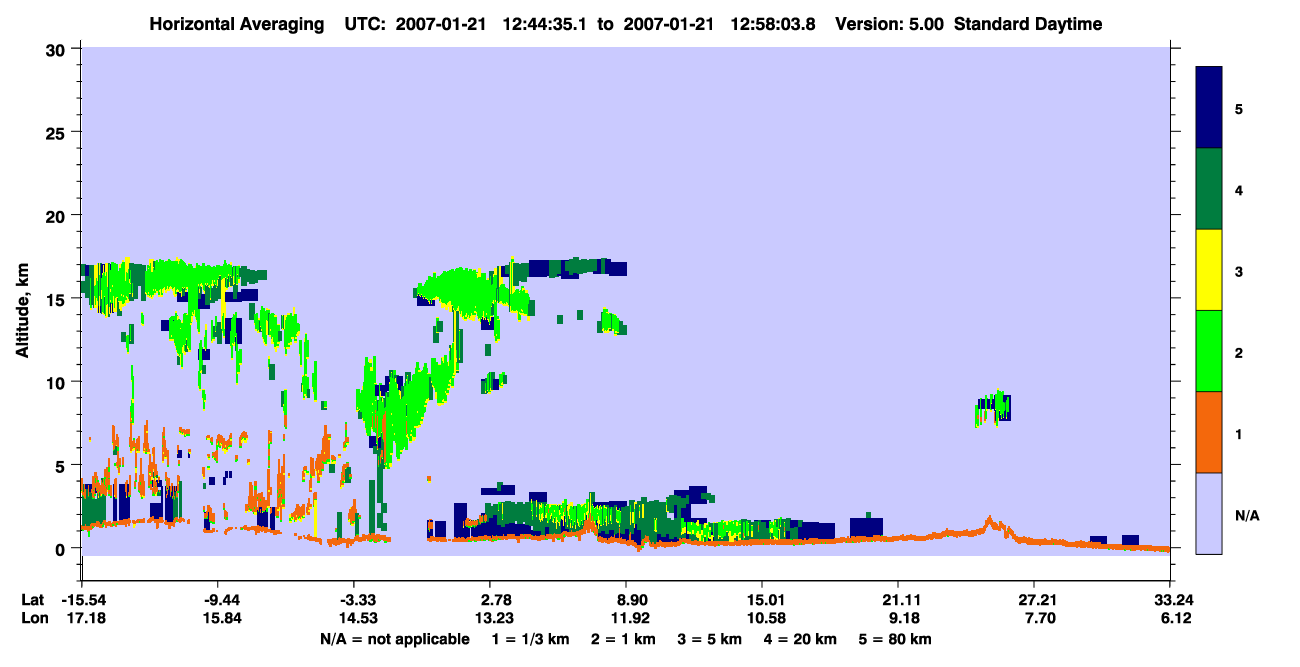Click longitude value 14.53
Viewport: 1300px width, 667px height.
(x=357, y=618)
